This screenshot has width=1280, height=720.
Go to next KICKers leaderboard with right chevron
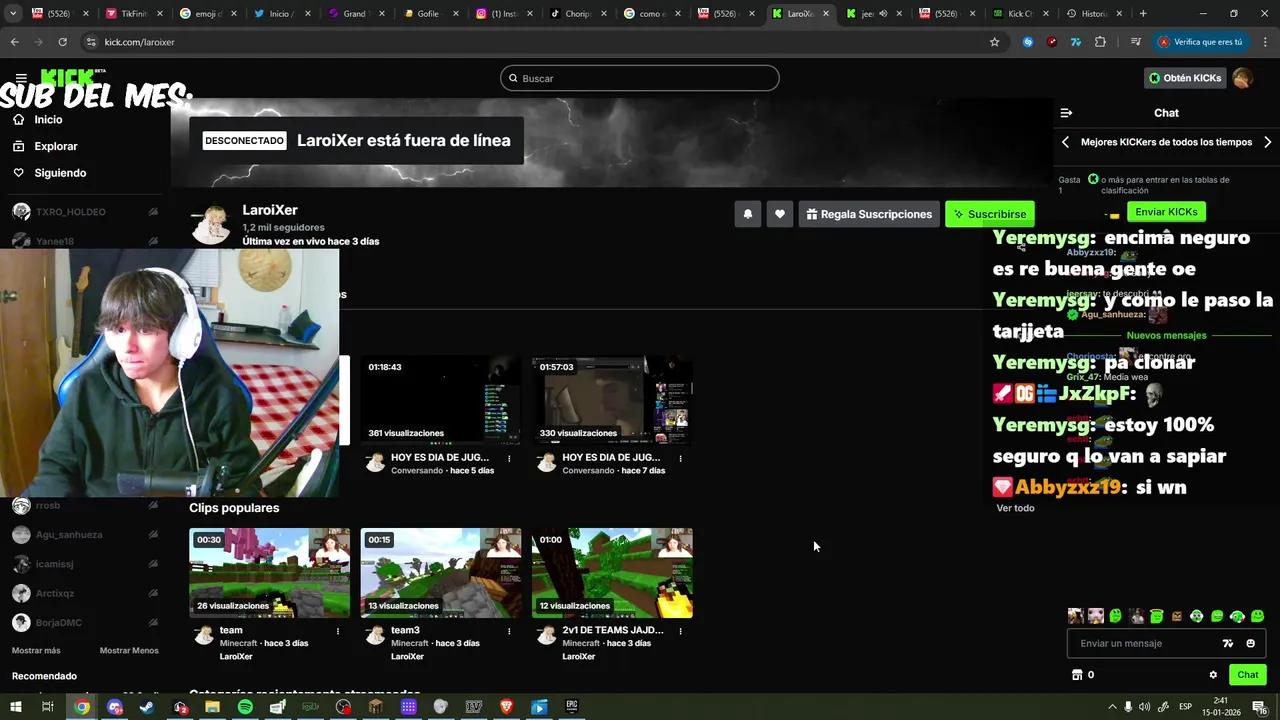1267,142
